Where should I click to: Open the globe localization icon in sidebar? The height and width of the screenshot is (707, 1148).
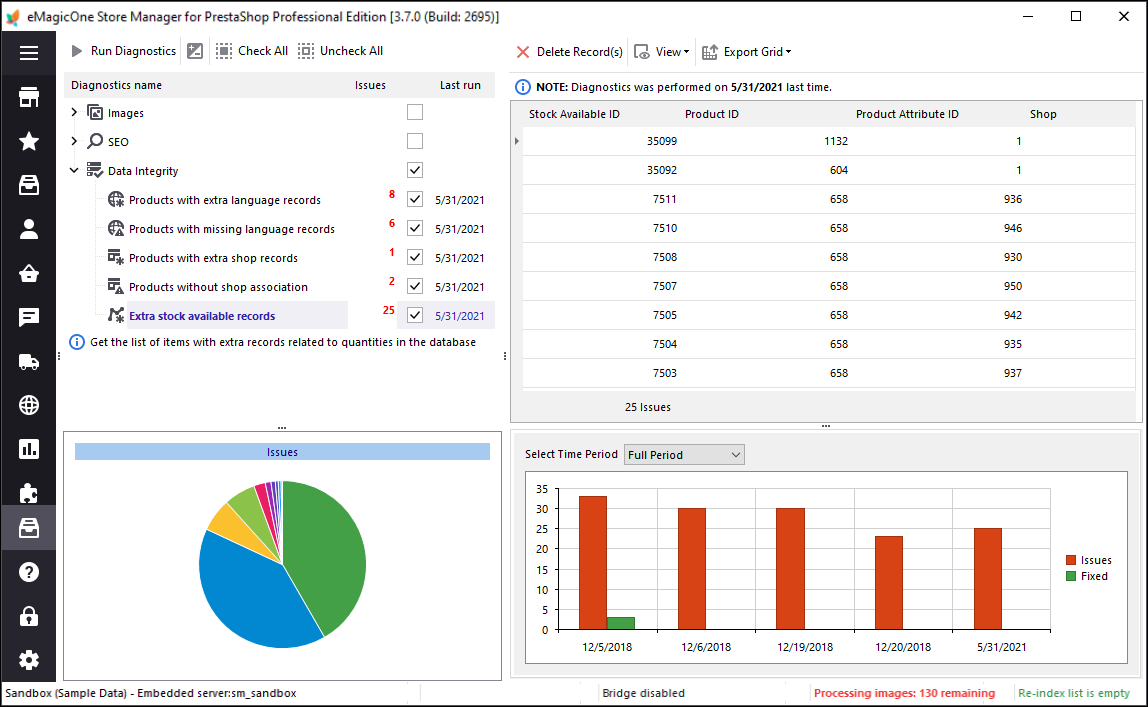pos(29,405)
